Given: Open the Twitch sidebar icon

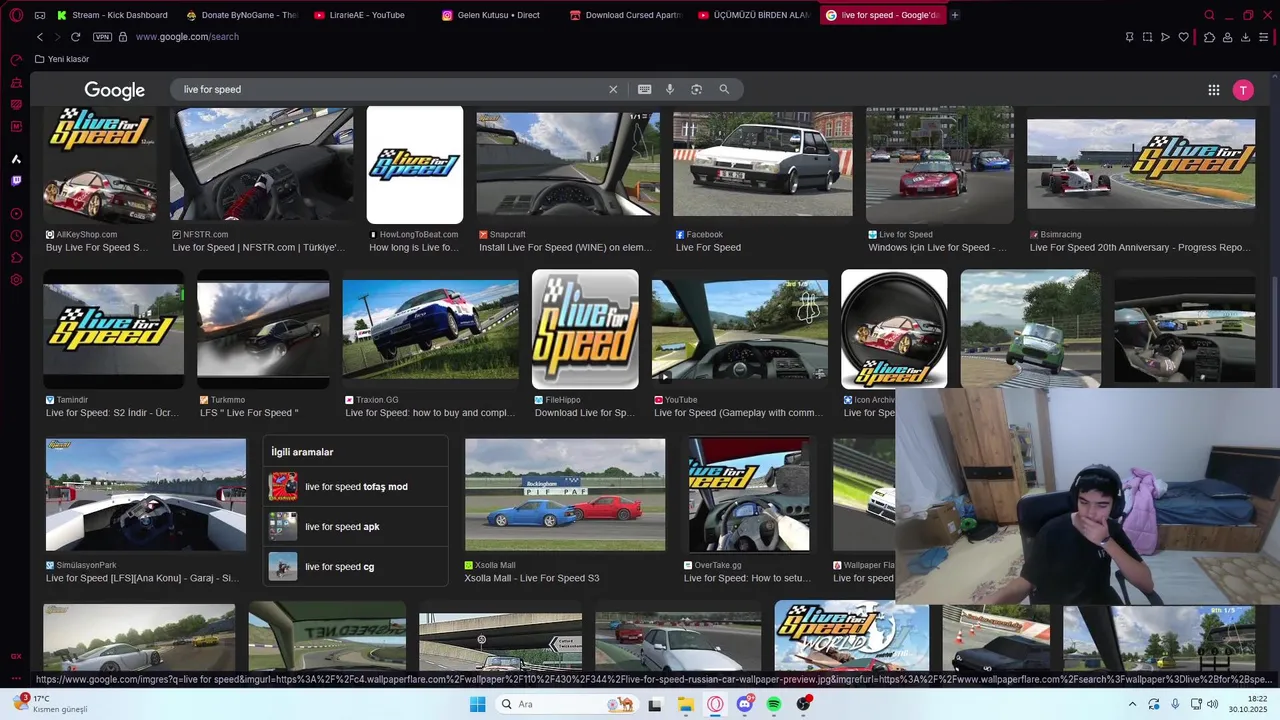Looking at the screenshot, I should (x=16, y=181).
